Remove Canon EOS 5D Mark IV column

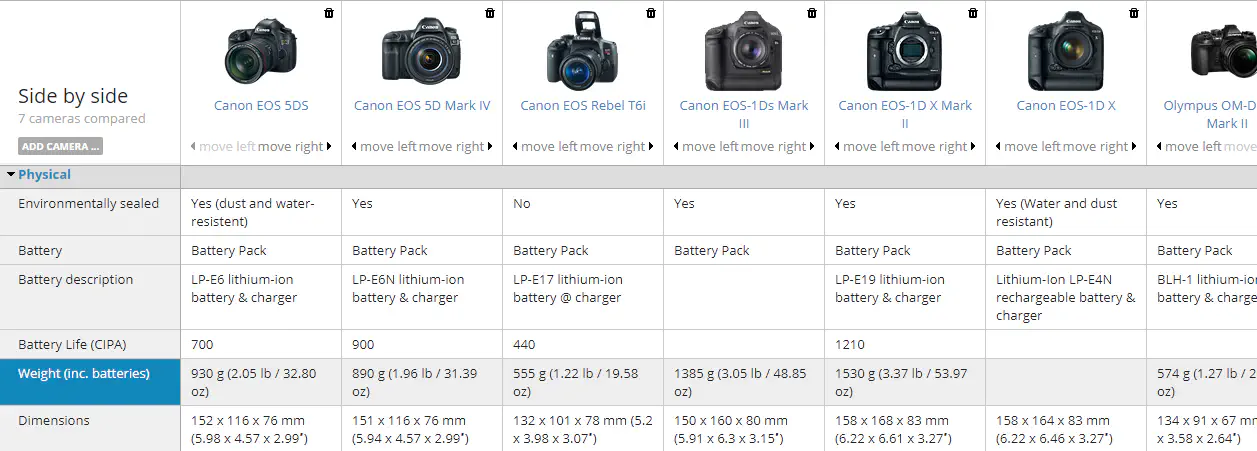coord(490,13)
